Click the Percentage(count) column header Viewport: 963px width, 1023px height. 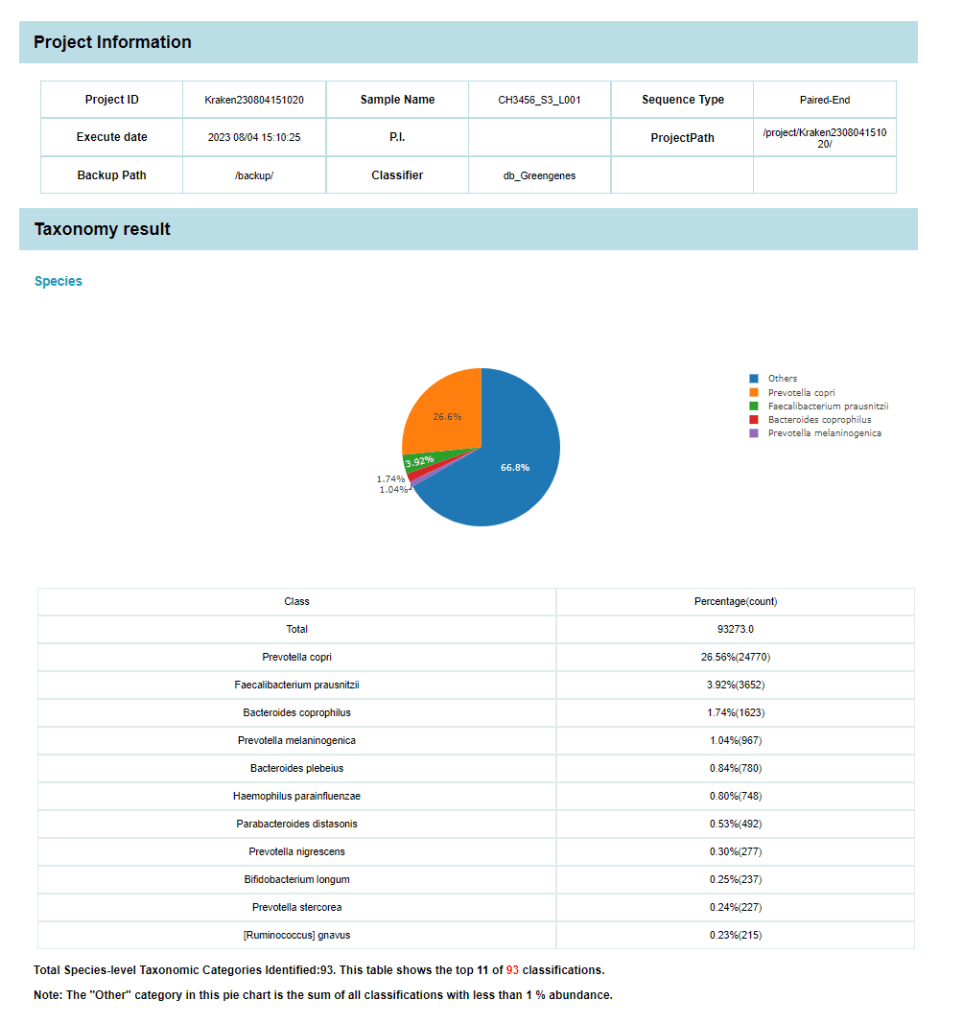(x=735, y=602)
